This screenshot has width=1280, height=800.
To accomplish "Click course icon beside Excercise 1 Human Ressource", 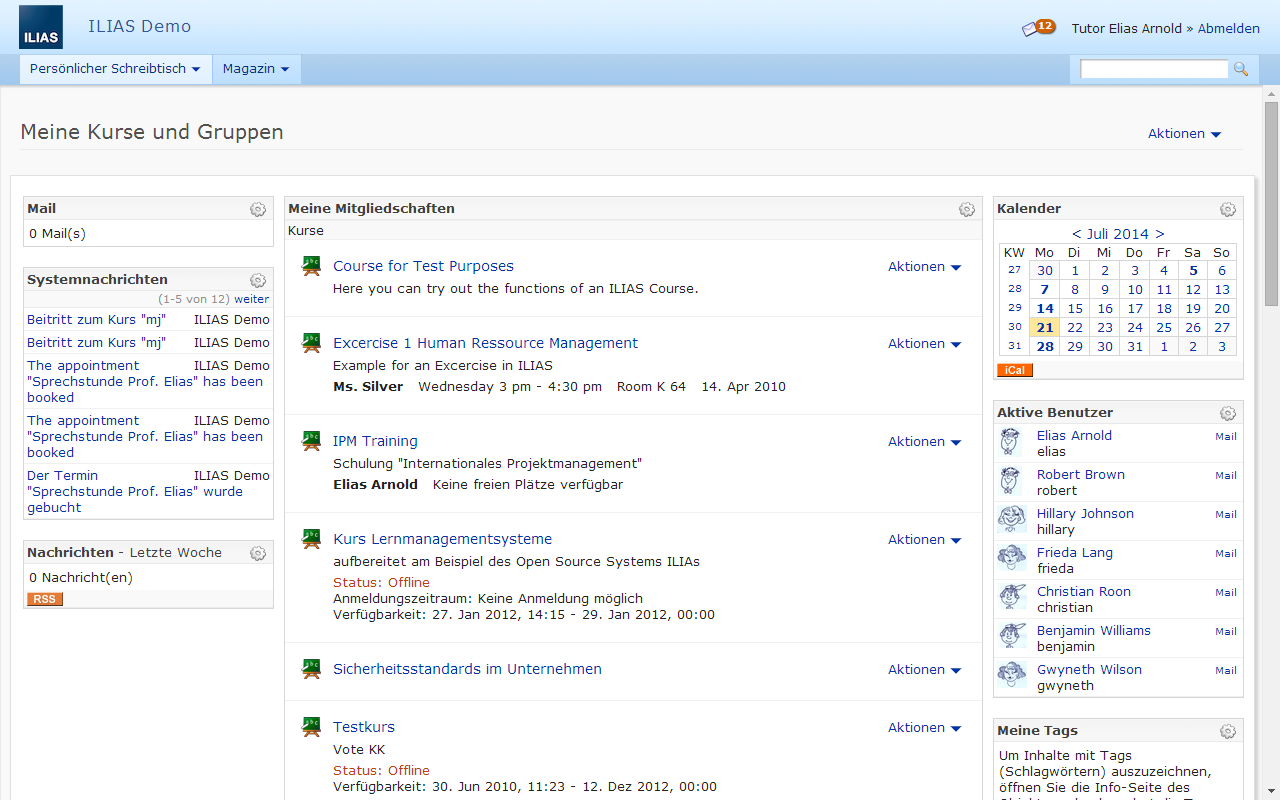I will pos(311,344).
